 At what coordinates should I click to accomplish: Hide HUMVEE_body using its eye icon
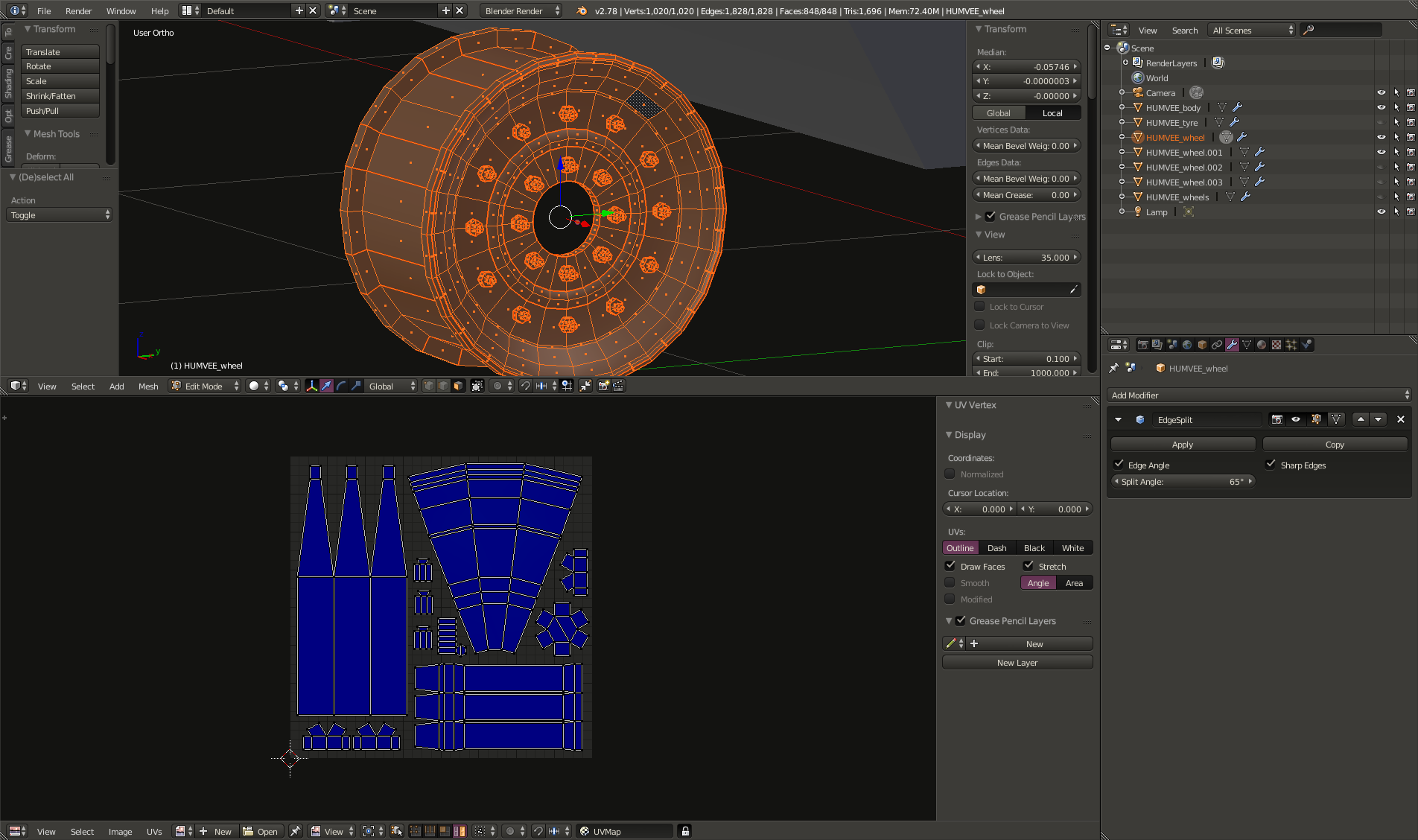click(1381, 107)
